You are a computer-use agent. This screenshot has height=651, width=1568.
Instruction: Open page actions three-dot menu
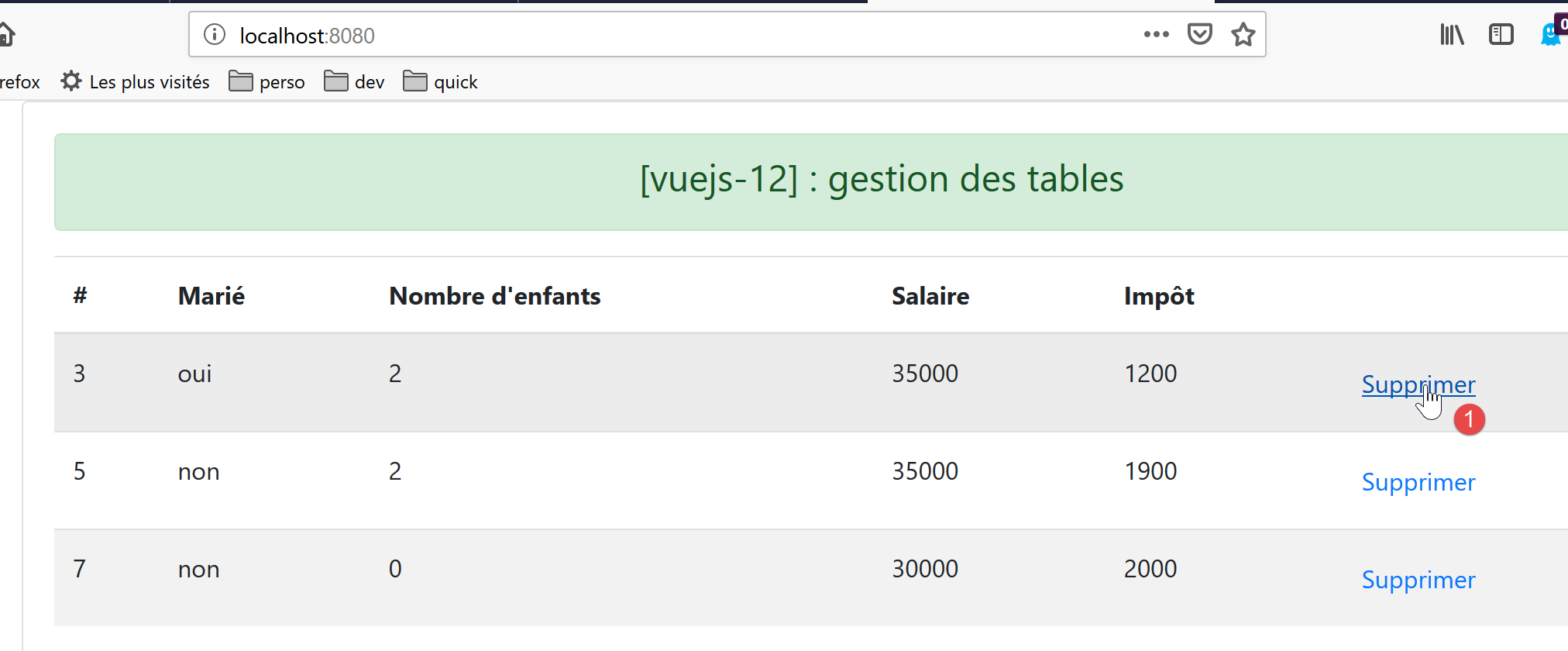pos(1156,35)
